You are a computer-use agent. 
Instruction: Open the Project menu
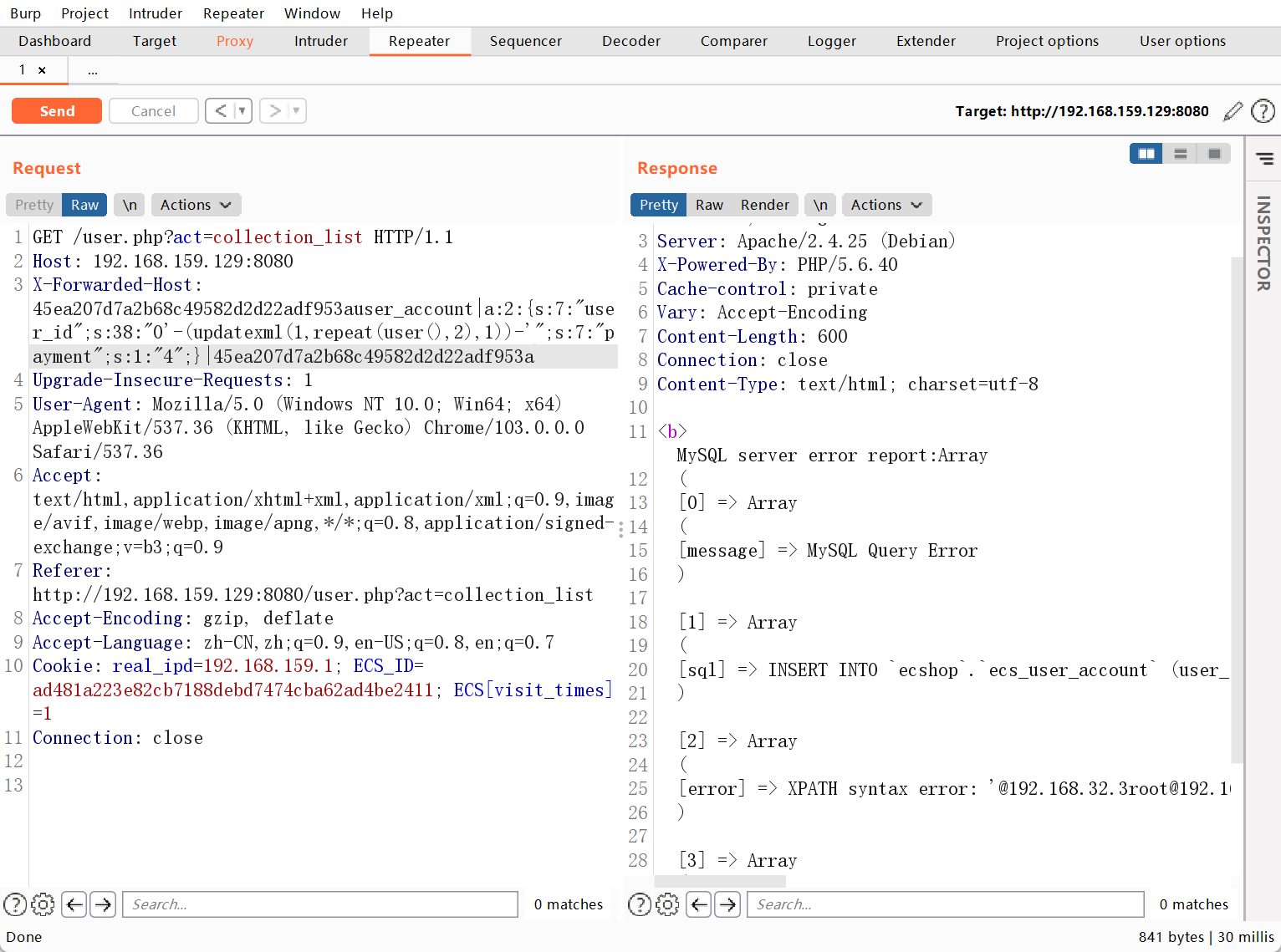pyautogui.click(x=84, y=13)
